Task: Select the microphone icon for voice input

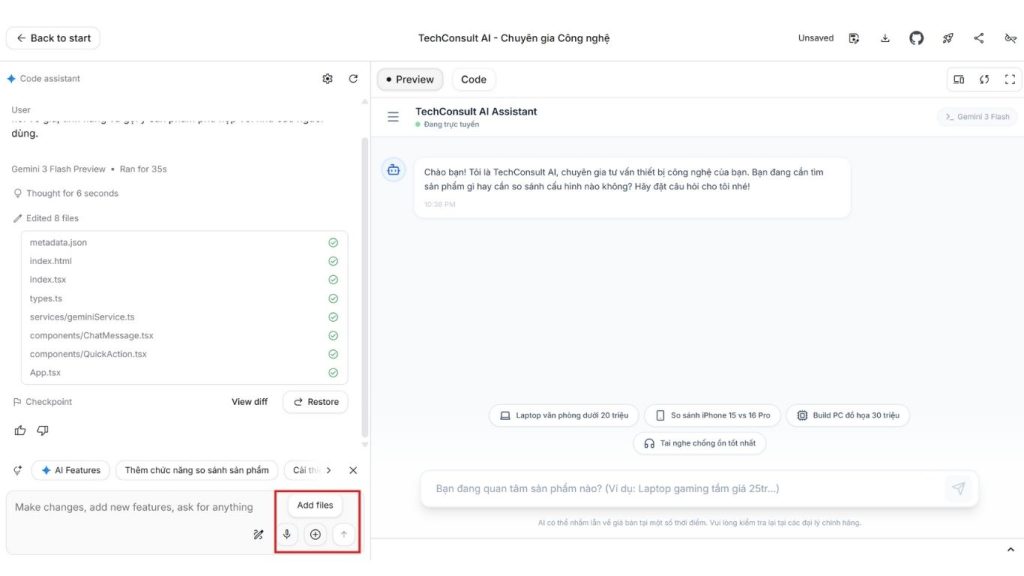Action: [286, 533]
